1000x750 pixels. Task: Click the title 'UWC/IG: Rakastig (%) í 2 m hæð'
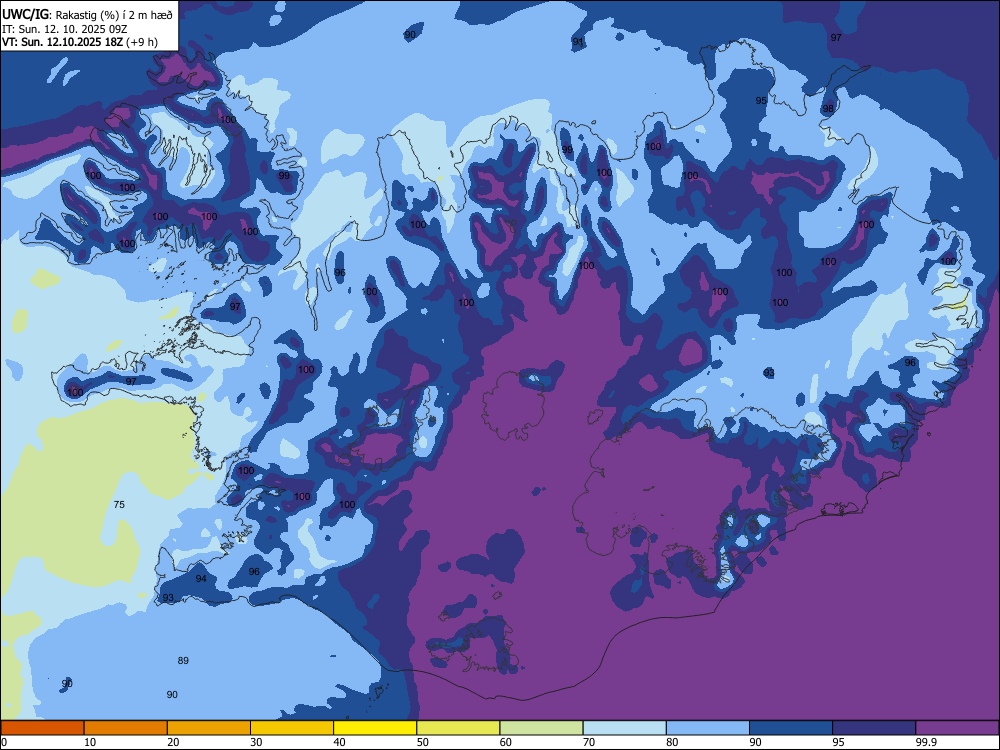87,14
